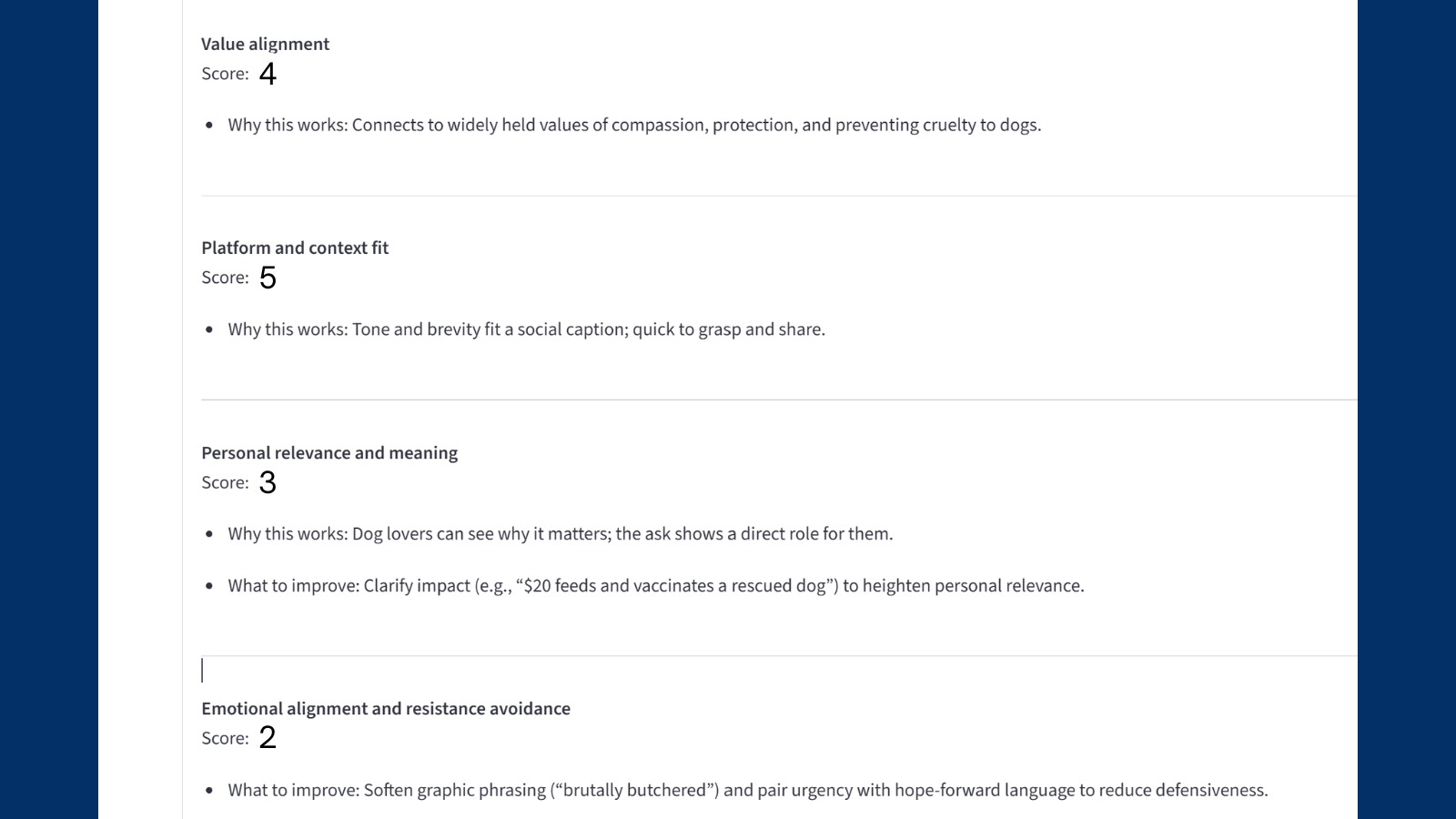Click the compassion and preventing cruelty bullet text
1456x819 pixels.
pyautogui.click(x=634, y=125)
